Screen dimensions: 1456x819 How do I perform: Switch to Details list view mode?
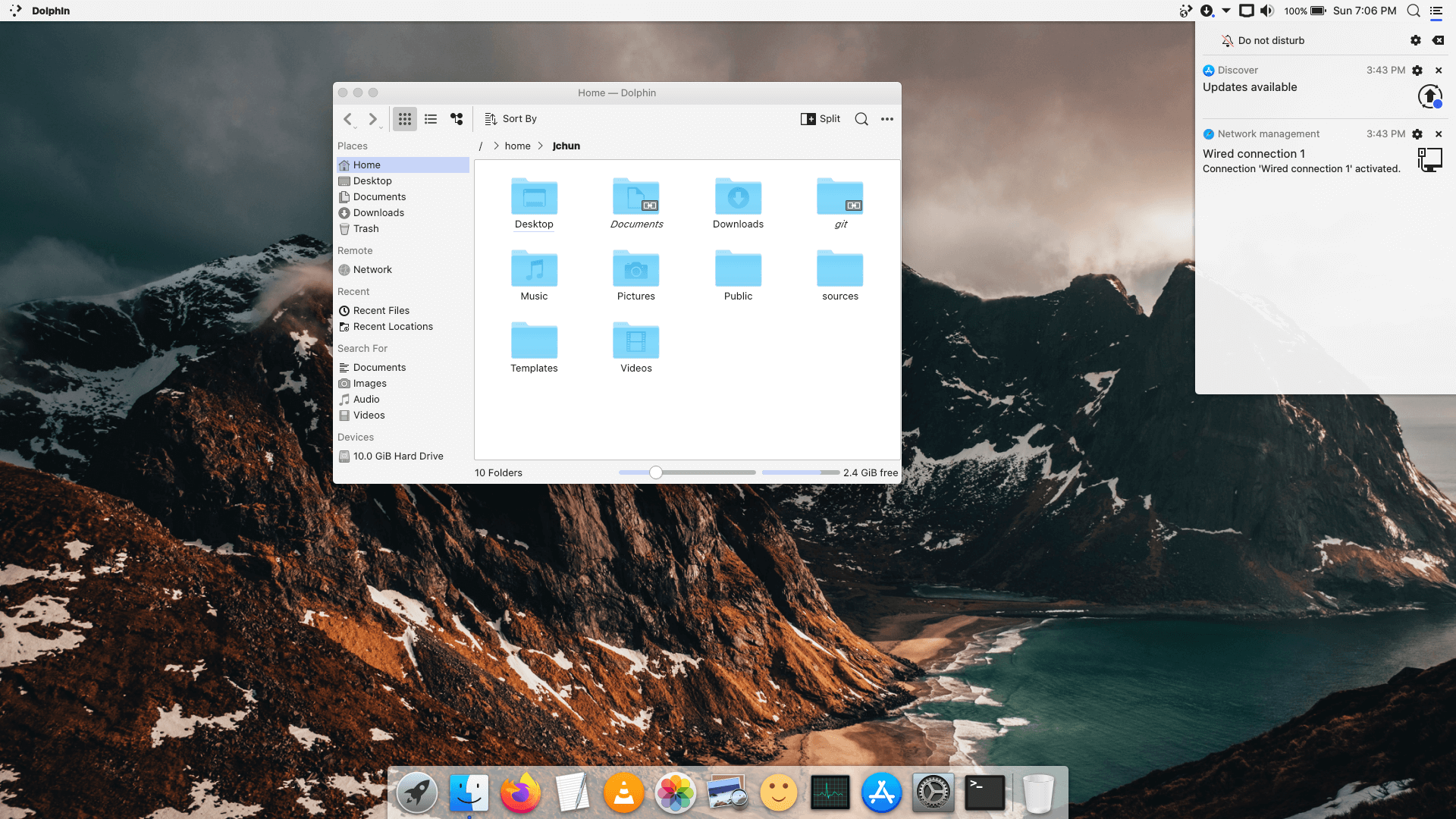tap(431, 119)
